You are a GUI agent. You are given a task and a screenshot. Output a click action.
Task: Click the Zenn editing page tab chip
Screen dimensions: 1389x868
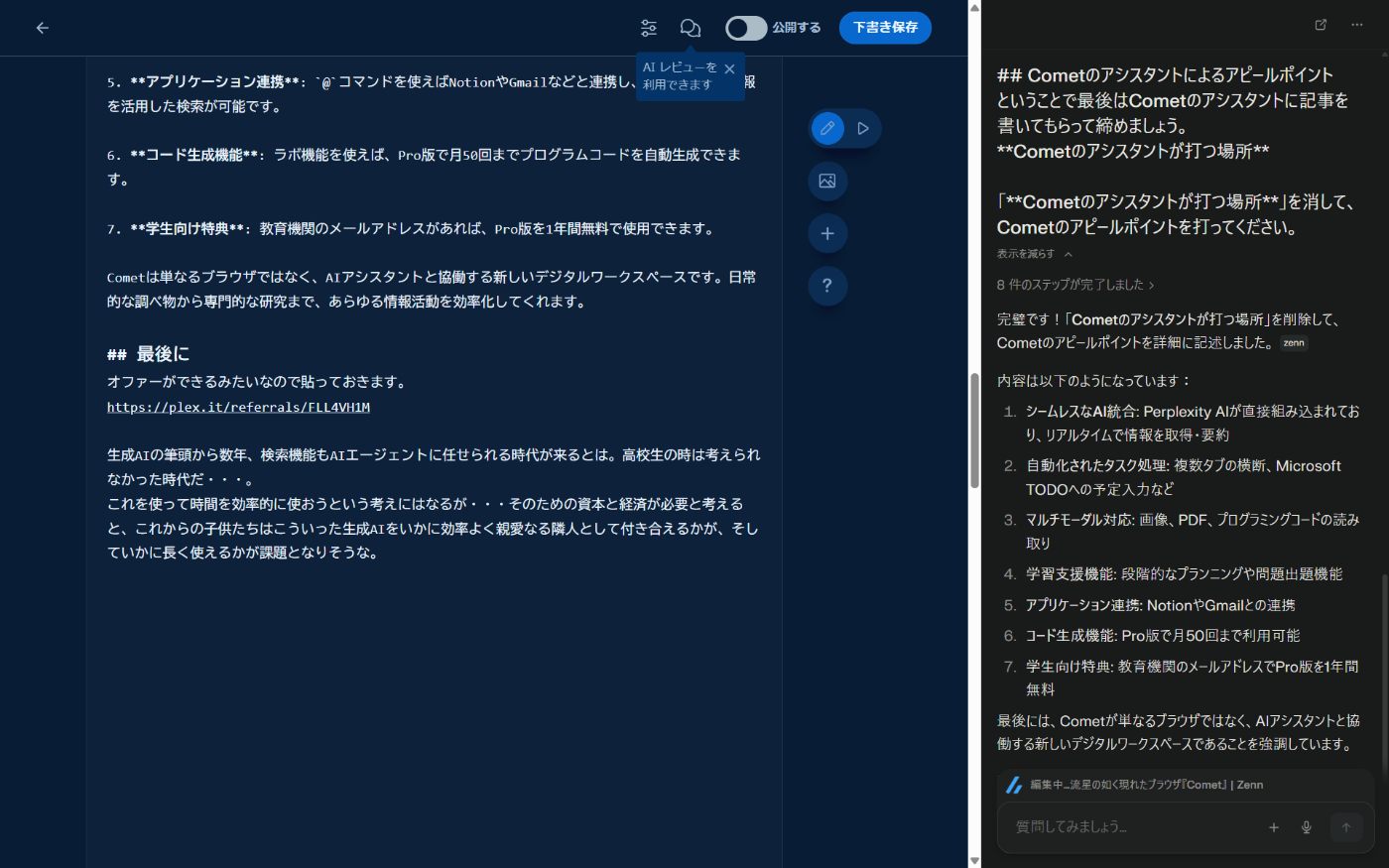pyautogui.click(x=1185, y=785)
